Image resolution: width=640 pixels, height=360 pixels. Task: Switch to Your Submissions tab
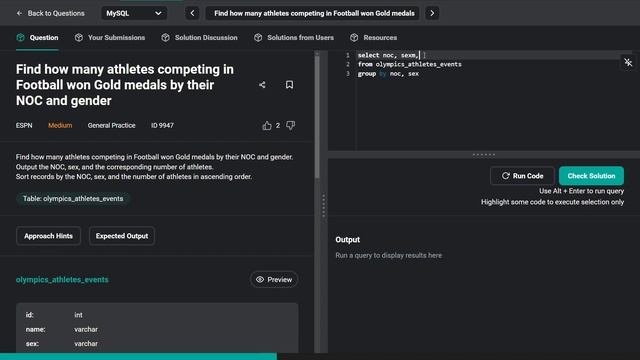coord(110,38)
